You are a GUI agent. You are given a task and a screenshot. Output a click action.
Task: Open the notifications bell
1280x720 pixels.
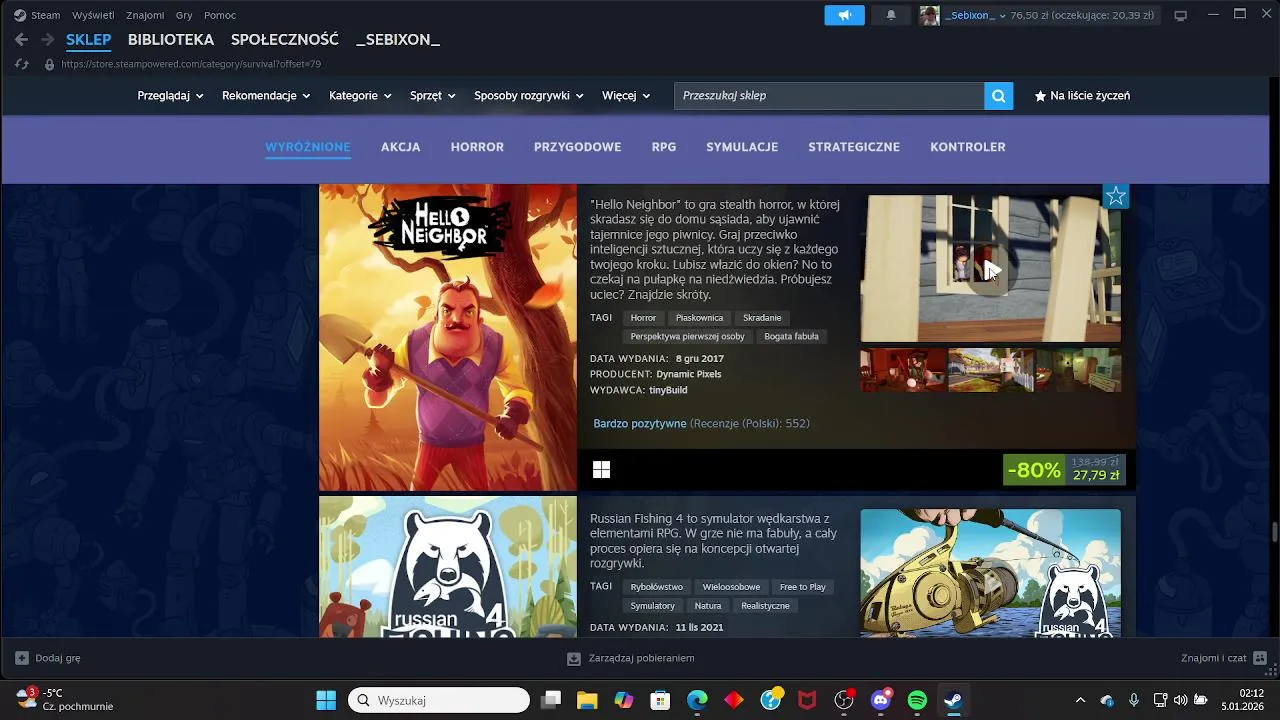(x=891, y=15)
